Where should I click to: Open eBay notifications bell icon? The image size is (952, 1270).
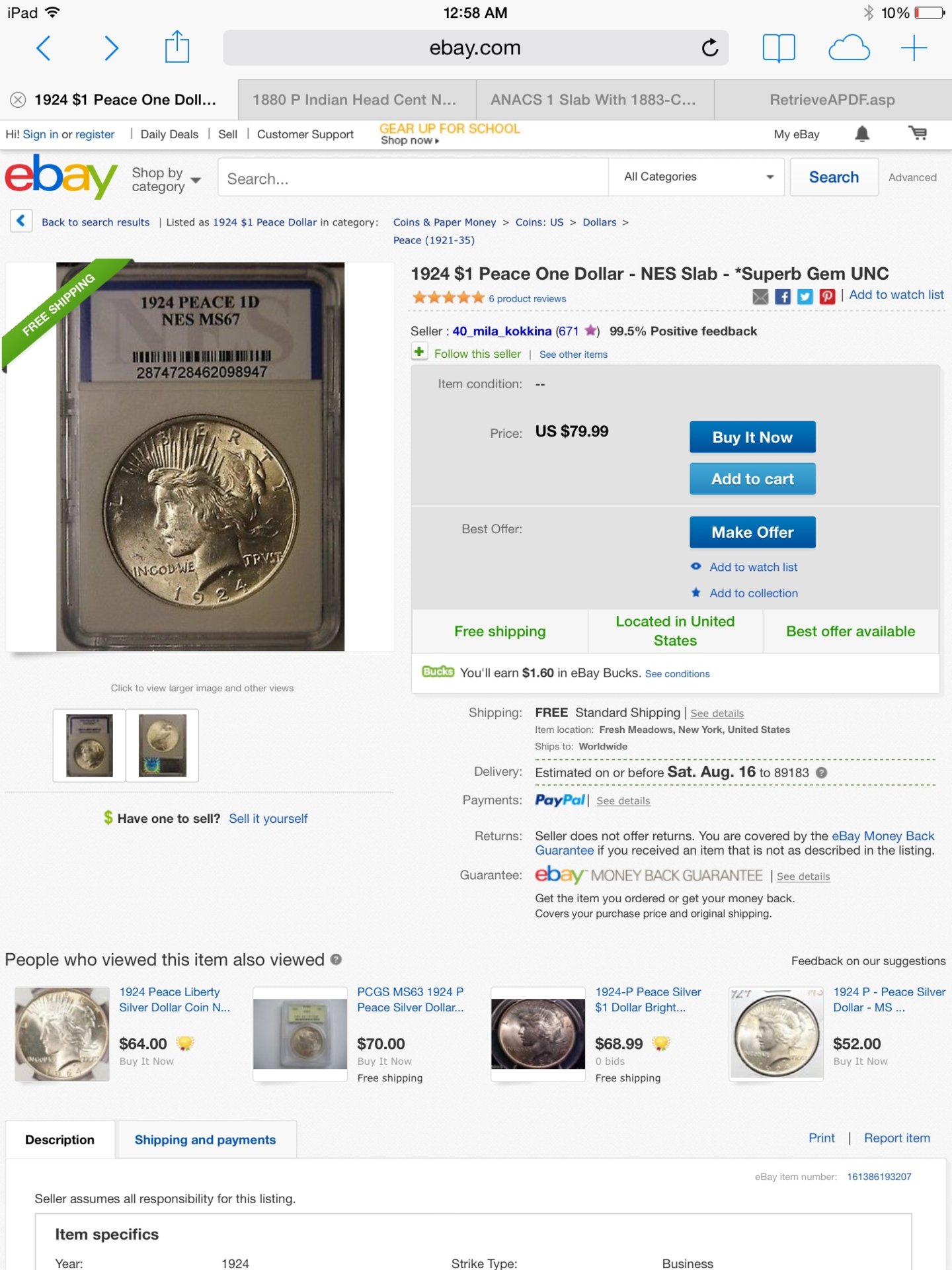(861, 134)
